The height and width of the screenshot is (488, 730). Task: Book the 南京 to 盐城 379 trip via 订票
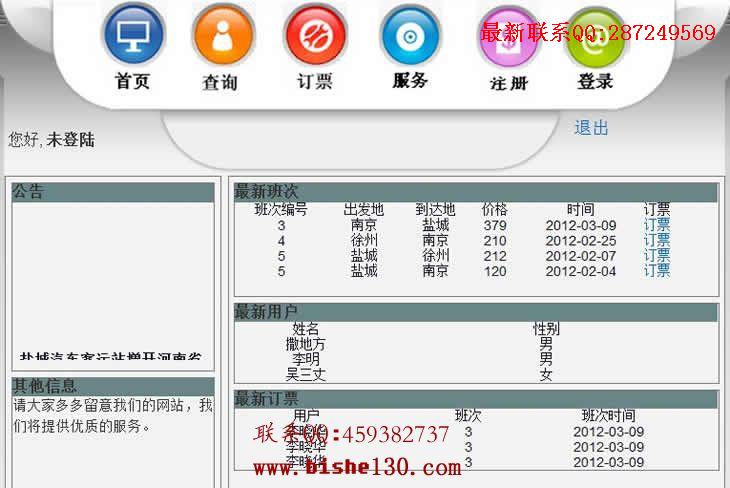657,225
